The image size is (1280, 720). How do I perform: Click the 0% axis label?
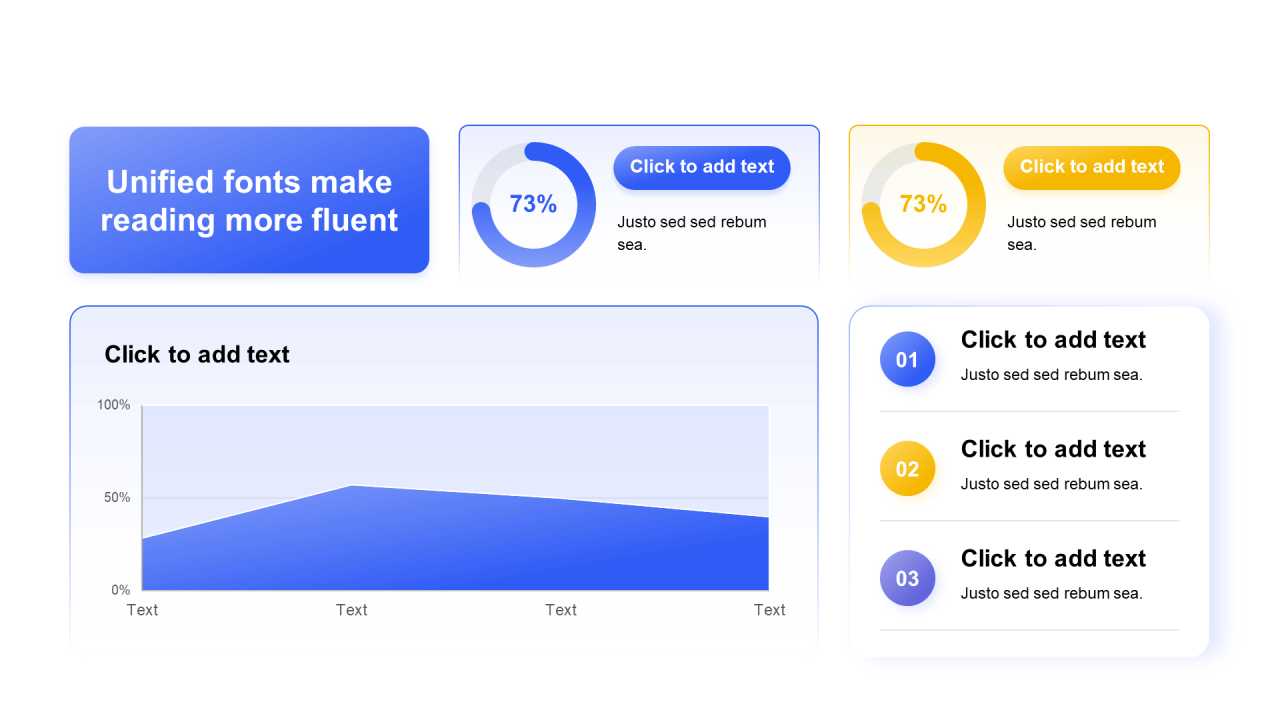(120, 590)
